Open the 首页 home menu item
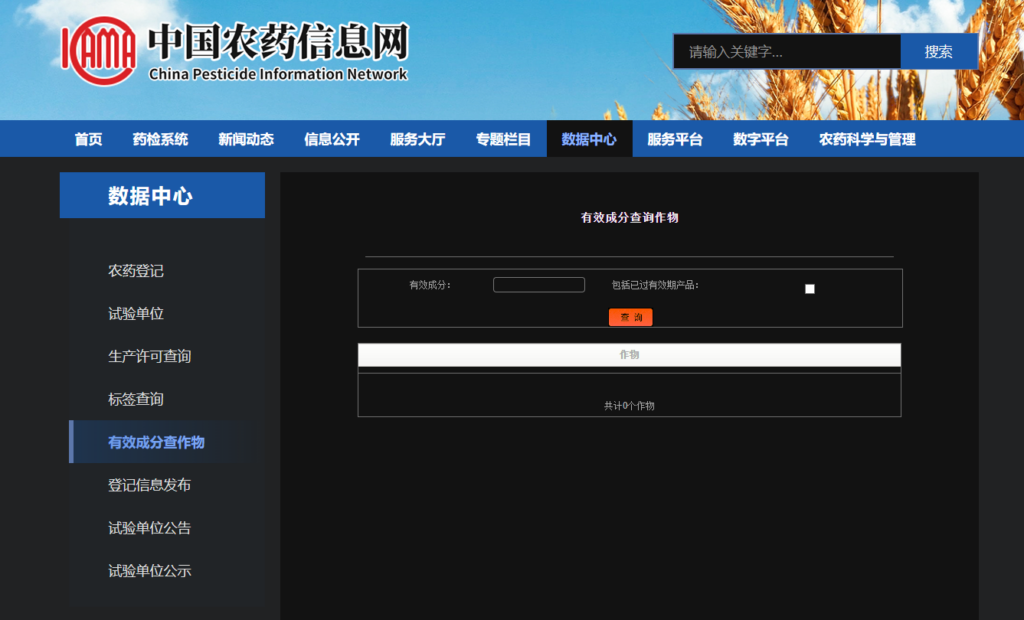Image resolution: width=1024 pixels, height=620 pixels. pos(88,139)
